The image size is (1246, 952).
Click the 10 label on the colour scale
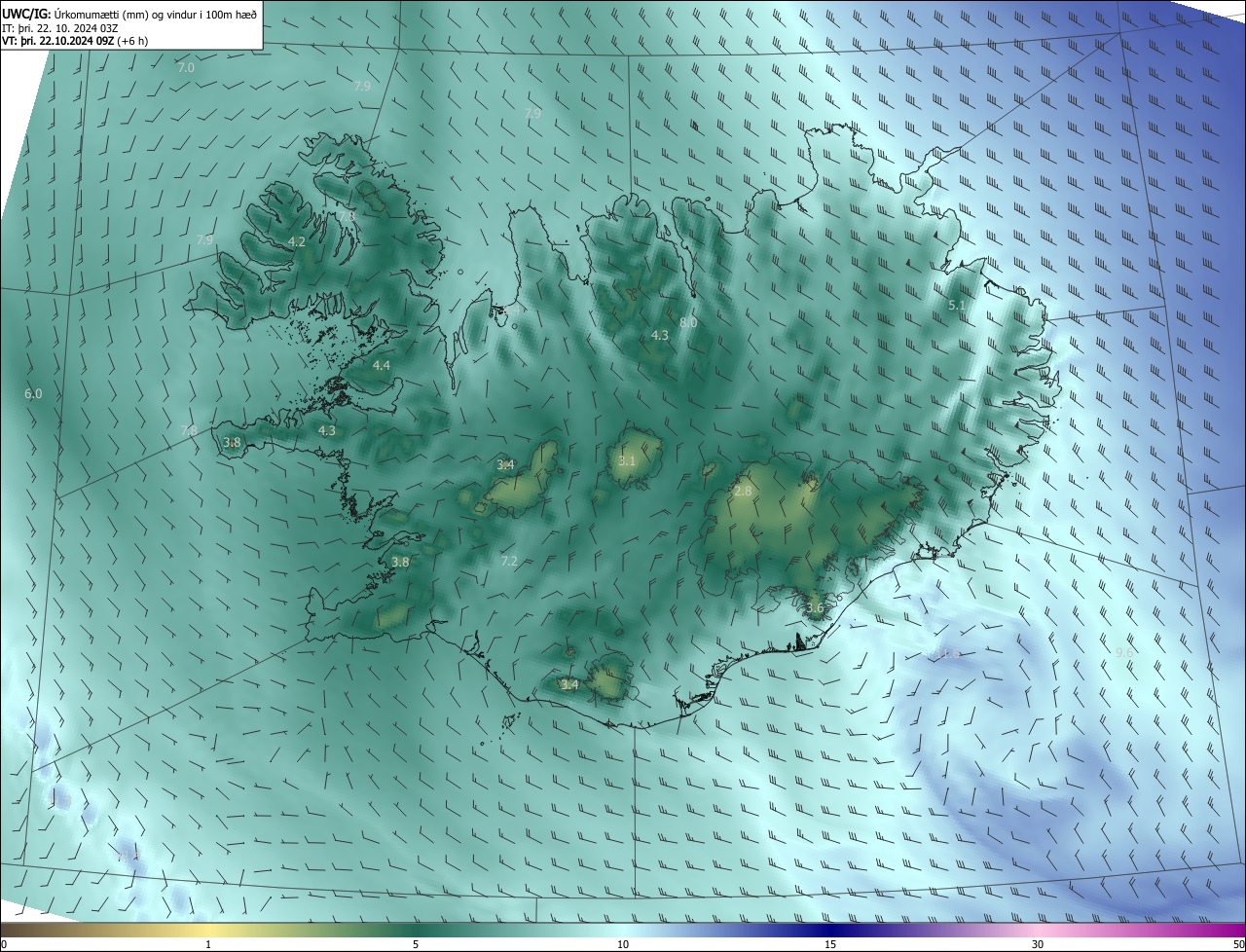coord(623,944)
